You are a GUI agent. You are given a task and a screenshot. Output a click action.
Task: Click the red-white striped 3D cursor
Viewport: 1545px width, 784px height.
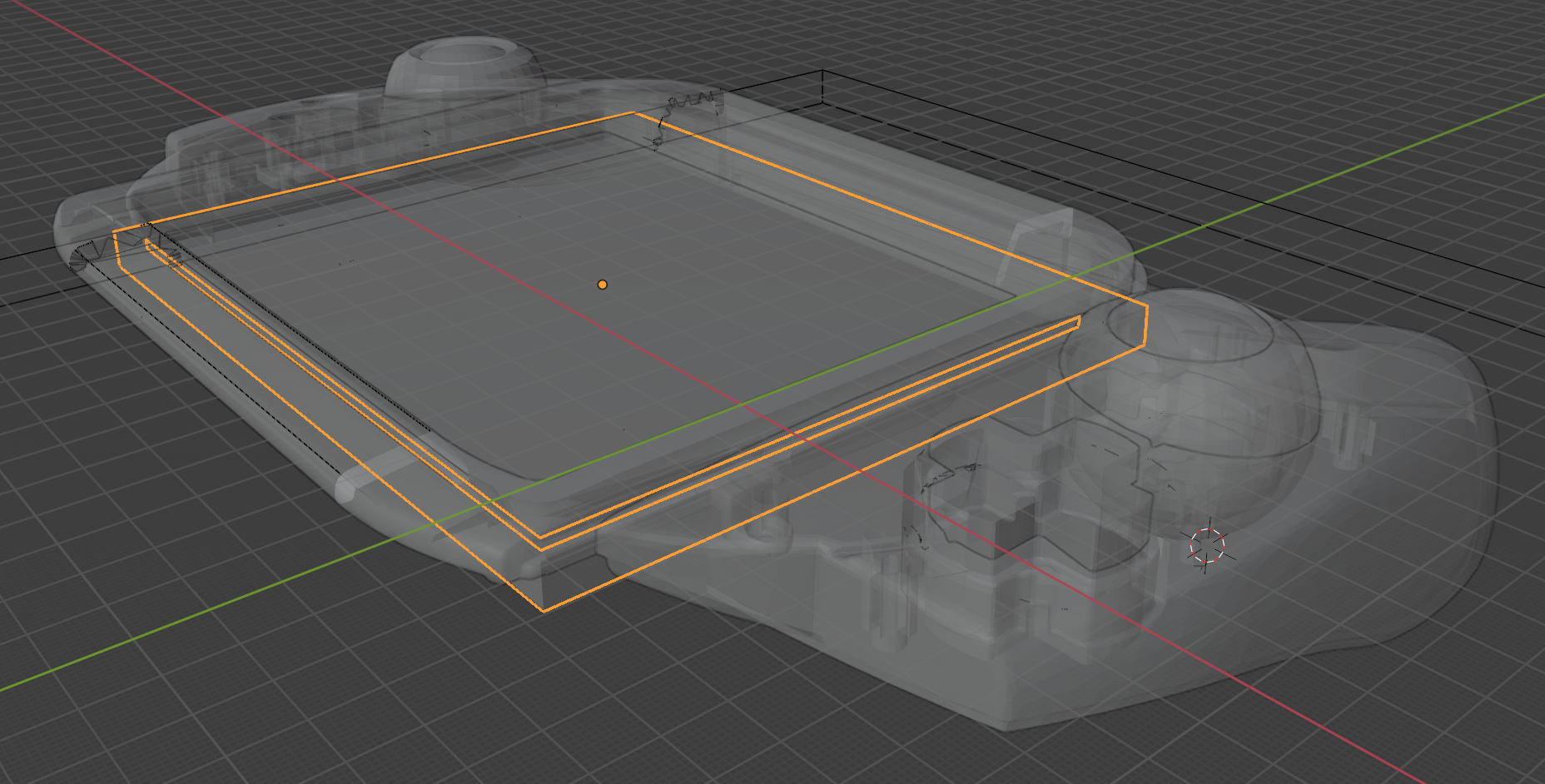pos(1207,546)
